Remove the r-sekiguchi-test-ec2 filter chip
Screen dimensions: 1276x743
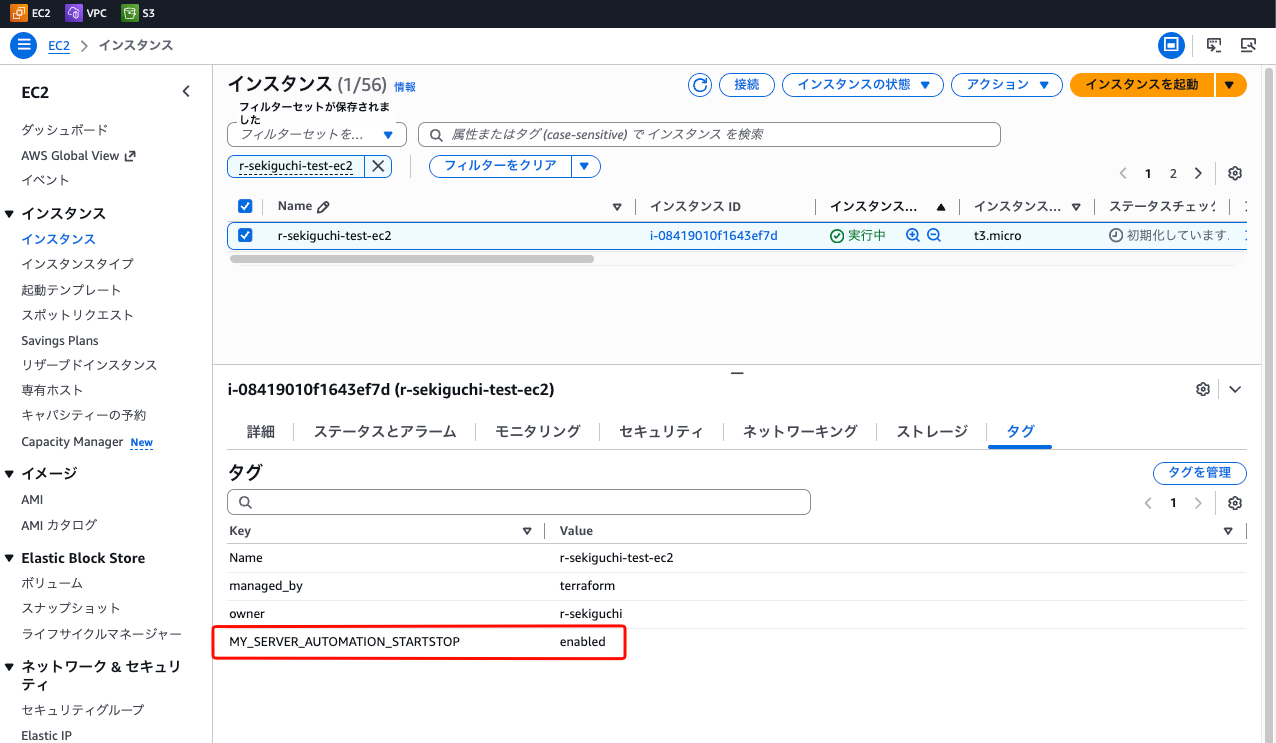pos(378,166)
